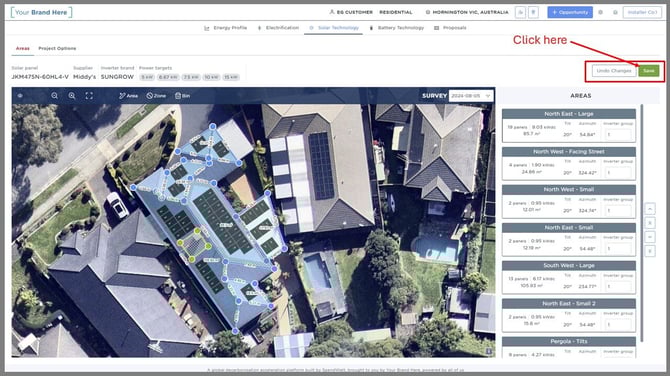The width and height of the screenshot is (670, 376).
Task: Click the areas list vertical scrollbar
Action: point(641,222)
